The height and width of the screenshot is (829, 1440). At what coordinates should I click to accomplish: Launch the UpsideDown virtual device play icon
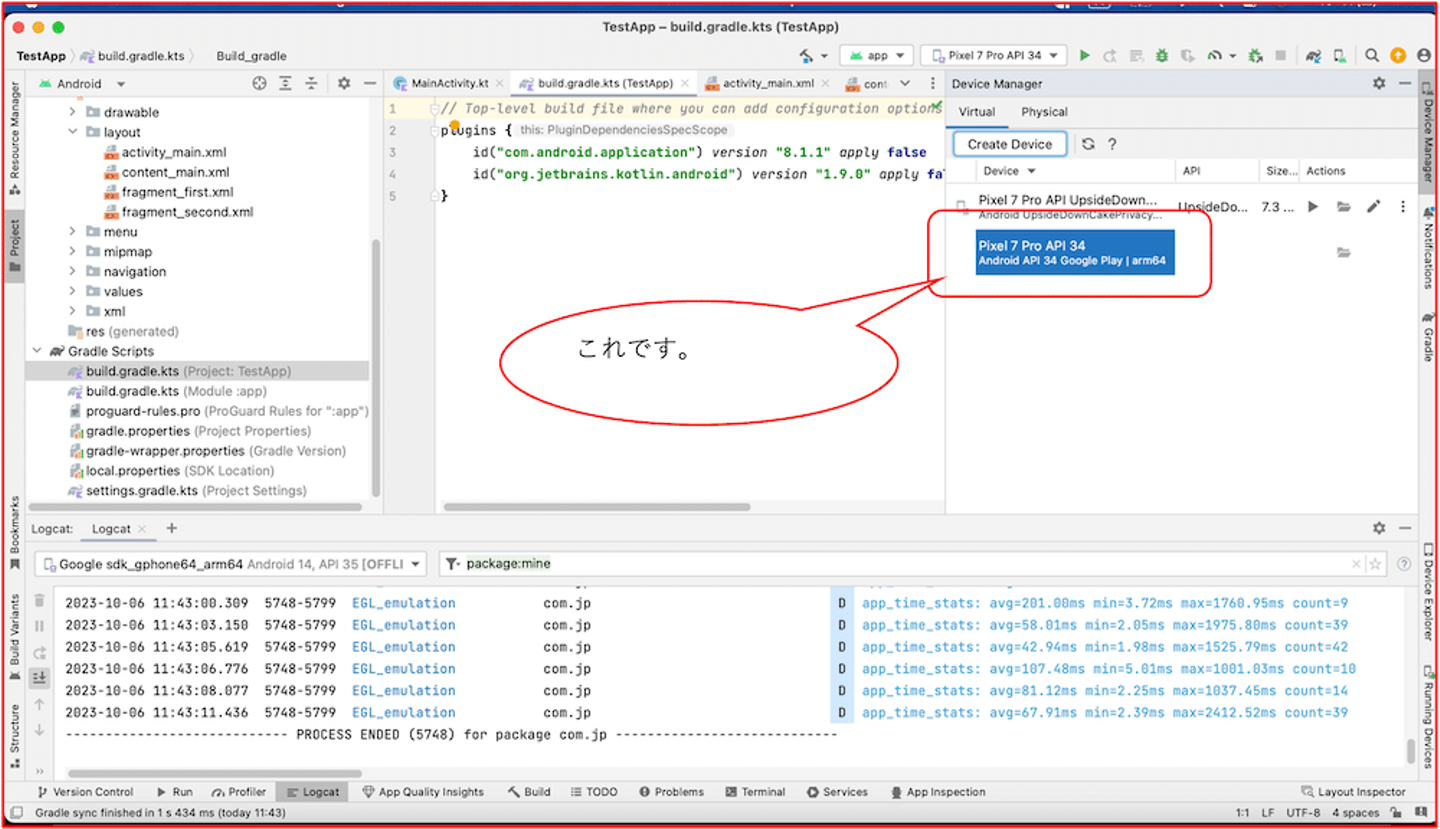(x=1313, y=207)
